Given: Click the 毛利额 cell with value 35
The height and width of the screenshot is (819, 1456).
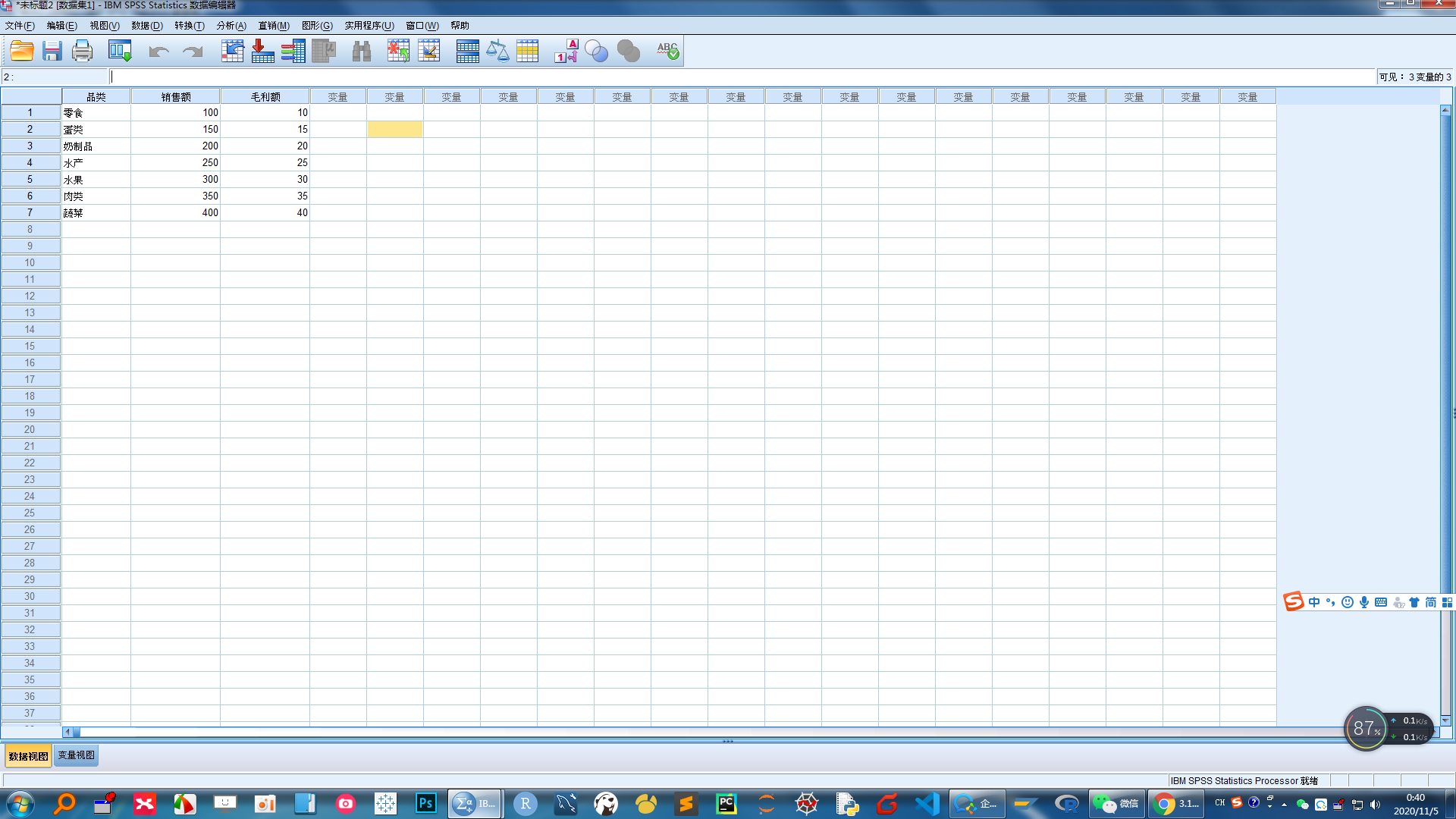Looking at the screenshot, I should tap(265, 196).
